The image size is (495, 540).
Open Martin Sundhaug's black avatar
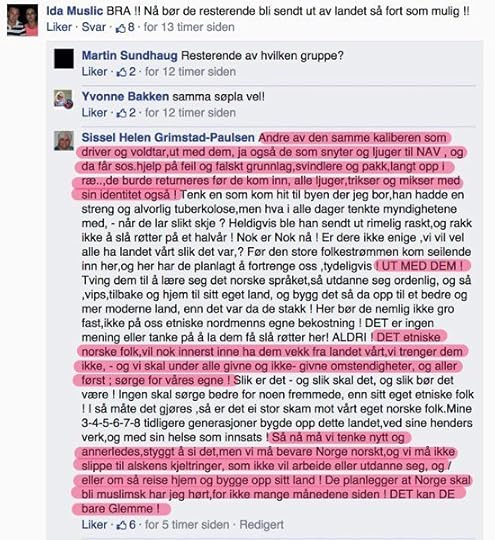coord(64,59)
